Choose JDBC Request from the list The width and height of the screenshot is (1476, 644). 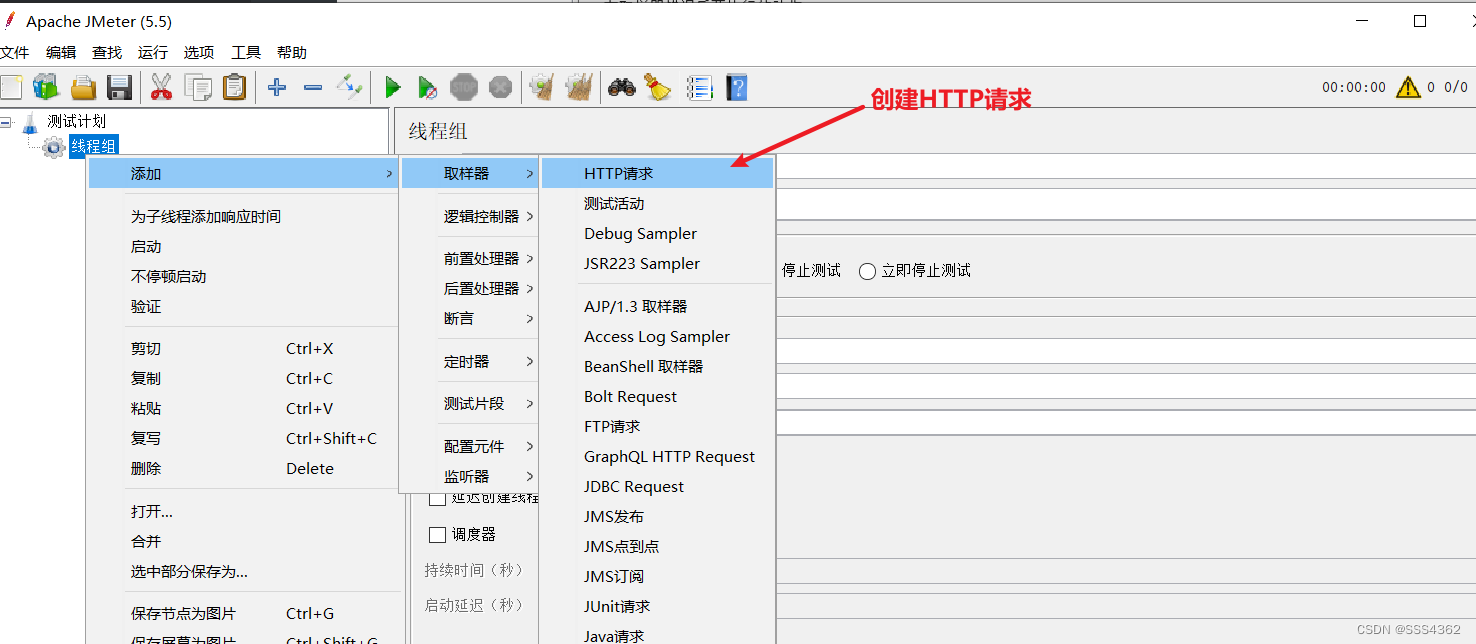coord(657,486)
